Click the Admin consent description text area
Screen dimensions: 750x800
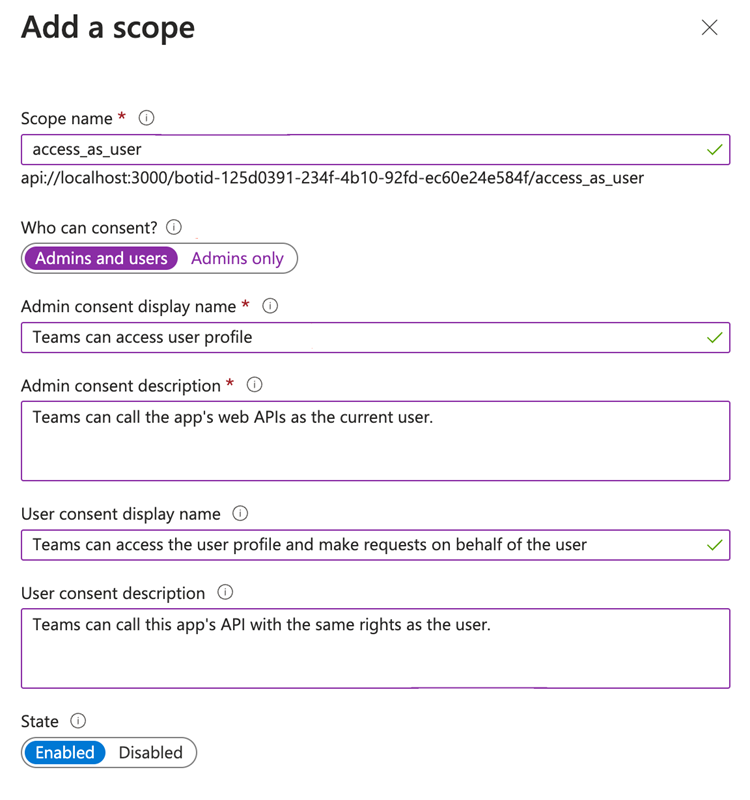(x=375, y=440)
